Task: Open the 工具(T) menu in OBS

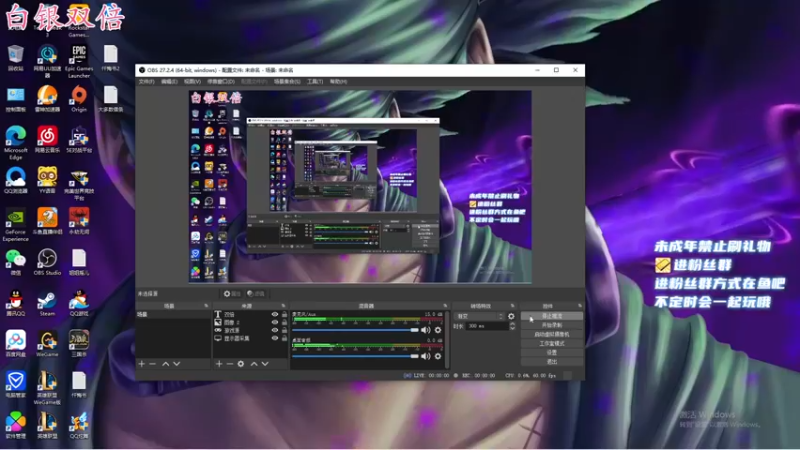Action: 315,82
